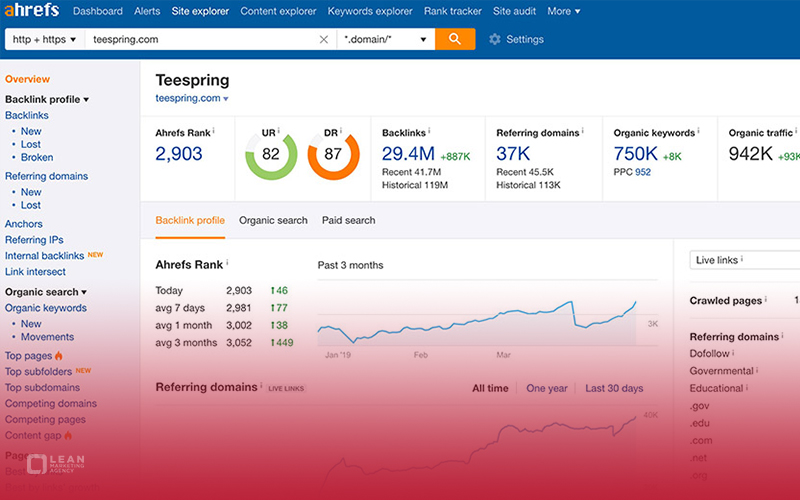
Task: Switch to the Organic search tab
Action: (x=273, y=220)
